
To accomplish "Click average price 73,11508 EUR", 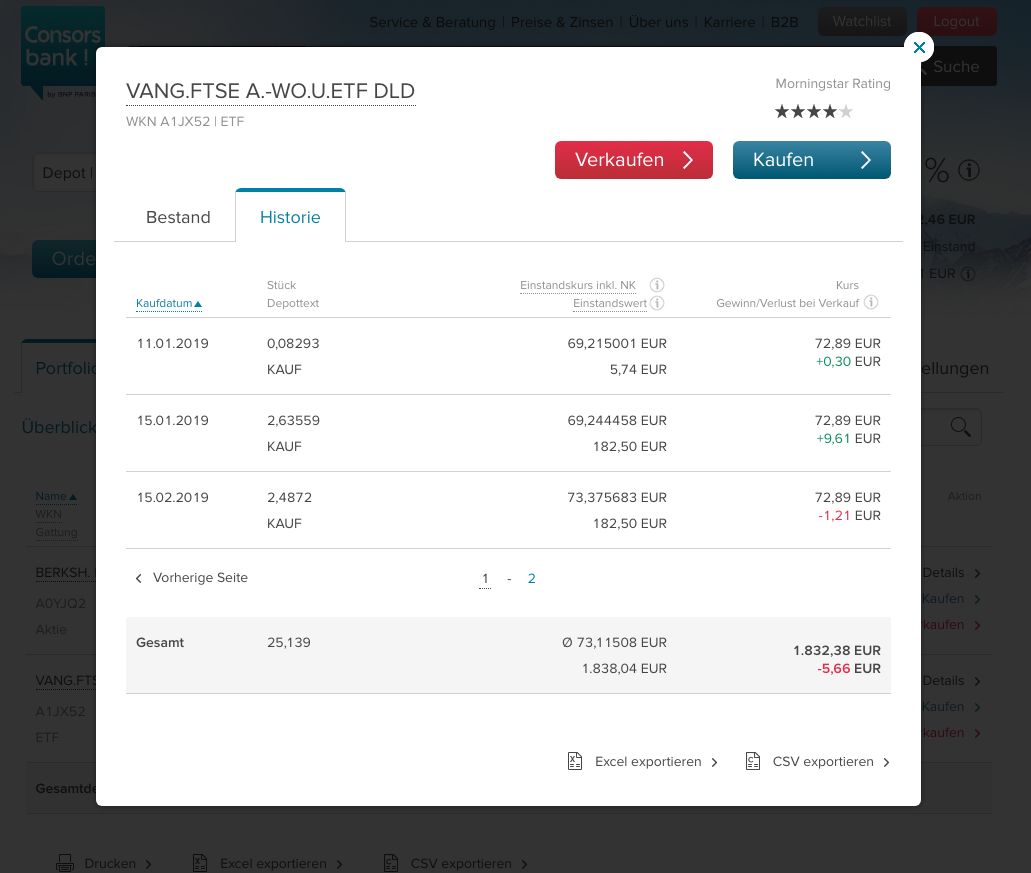I will point(614,642).
